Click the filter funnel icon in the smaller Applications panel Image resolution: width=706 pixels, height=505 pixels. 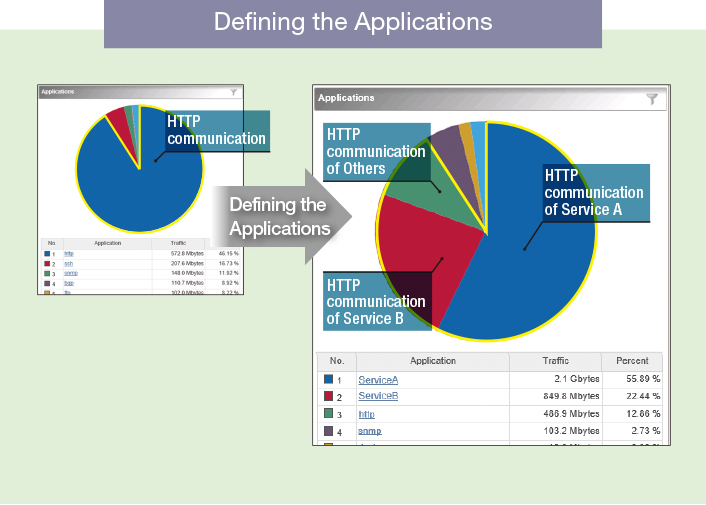pyautogui.click(x=233, y=92)
